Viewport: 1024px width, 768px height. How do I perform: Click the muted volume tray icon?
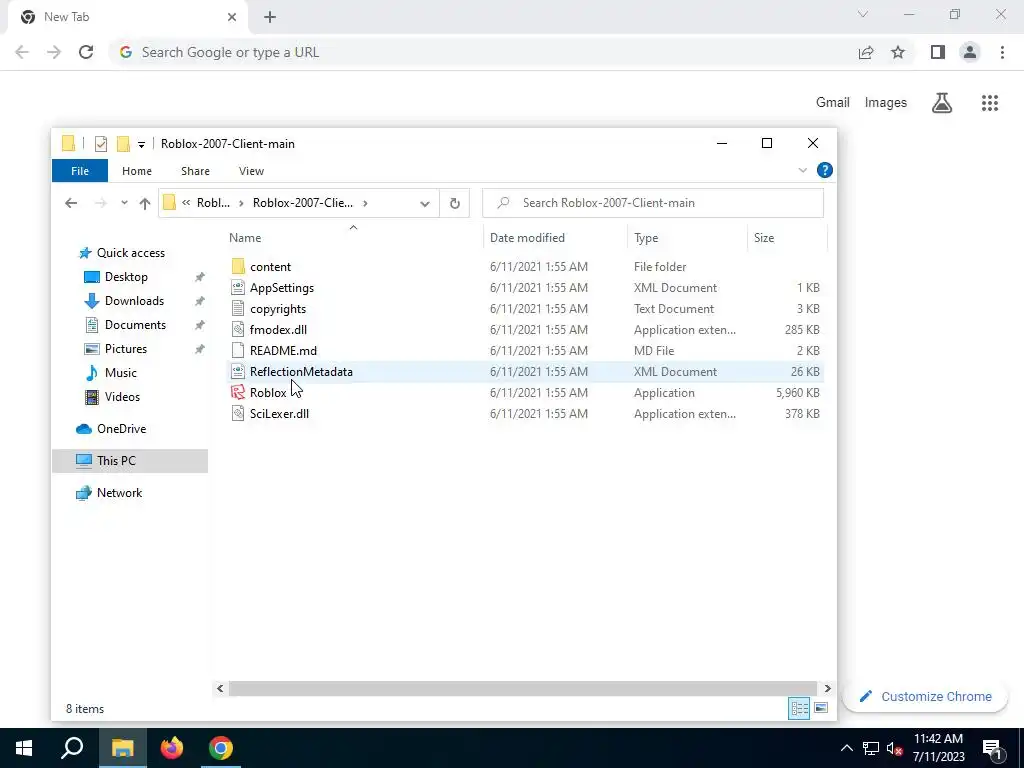click(894, 748)
